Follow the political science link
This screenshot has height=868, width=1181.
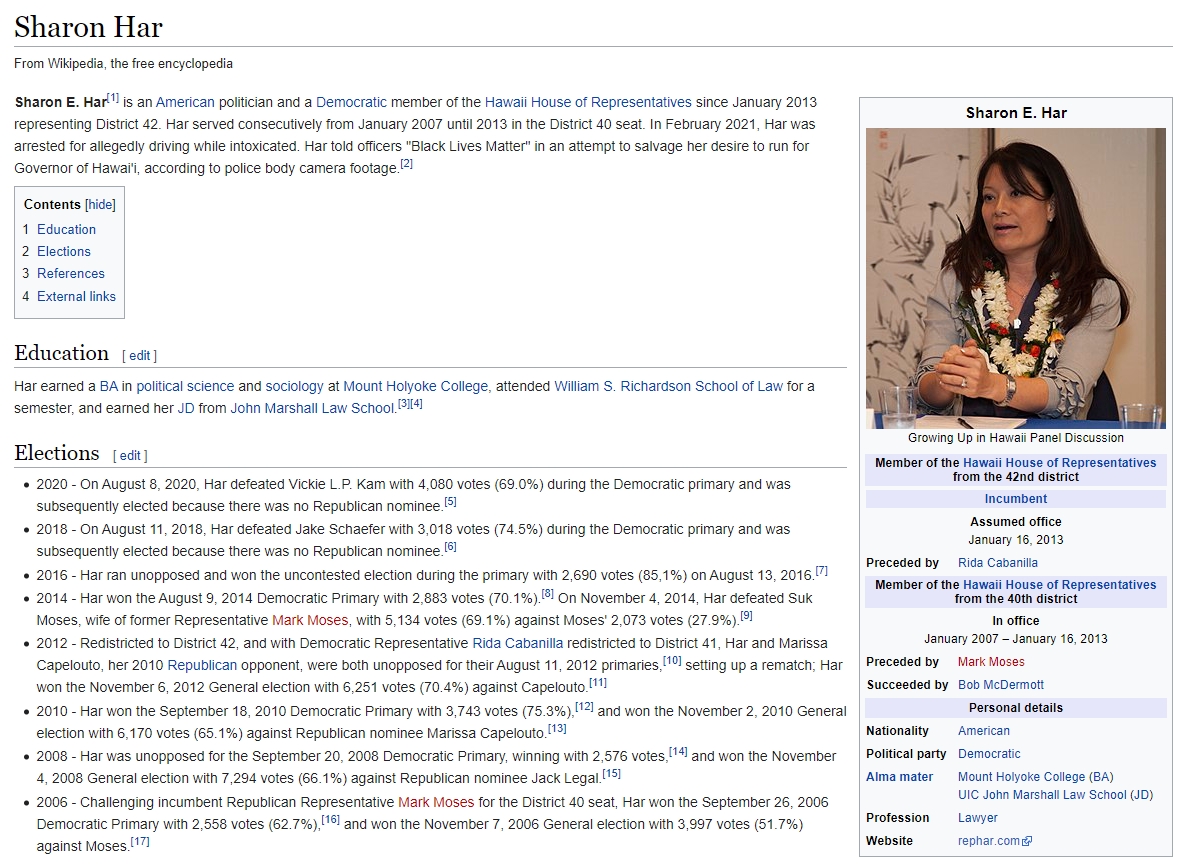[x=185, y=386]
